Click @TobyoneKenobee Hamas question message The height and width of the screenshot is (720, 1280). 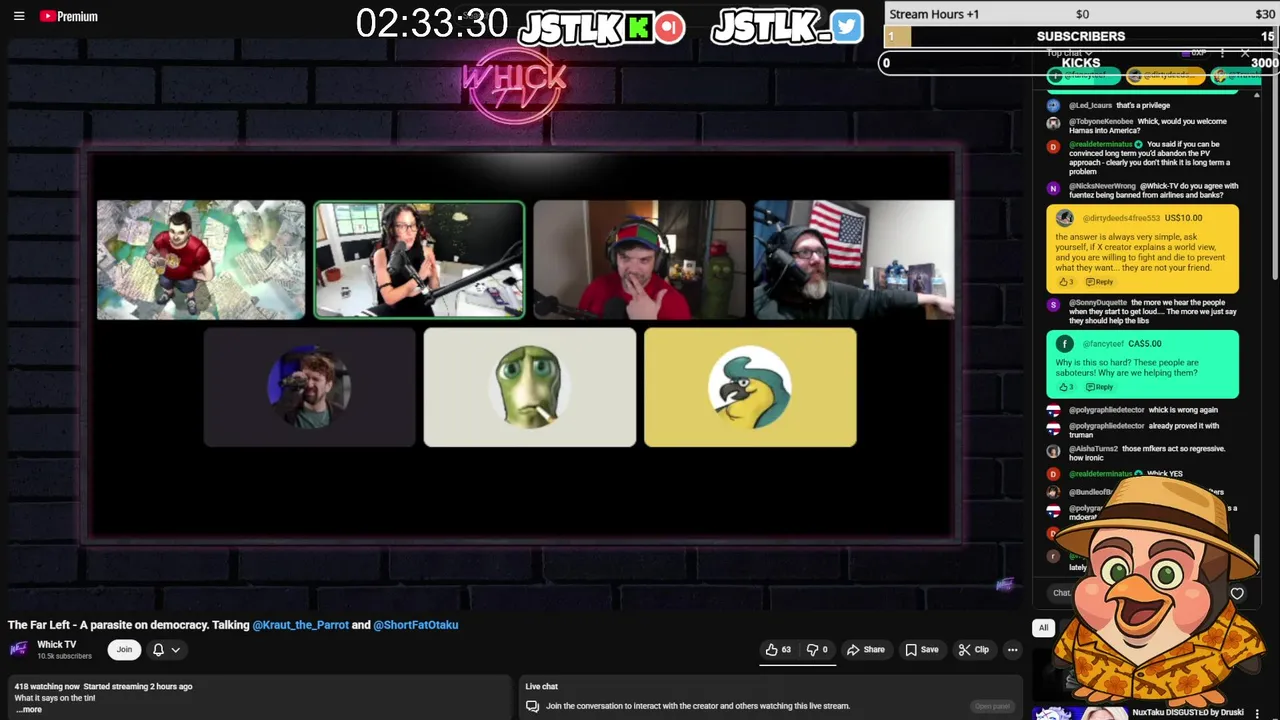point(1148,125)
